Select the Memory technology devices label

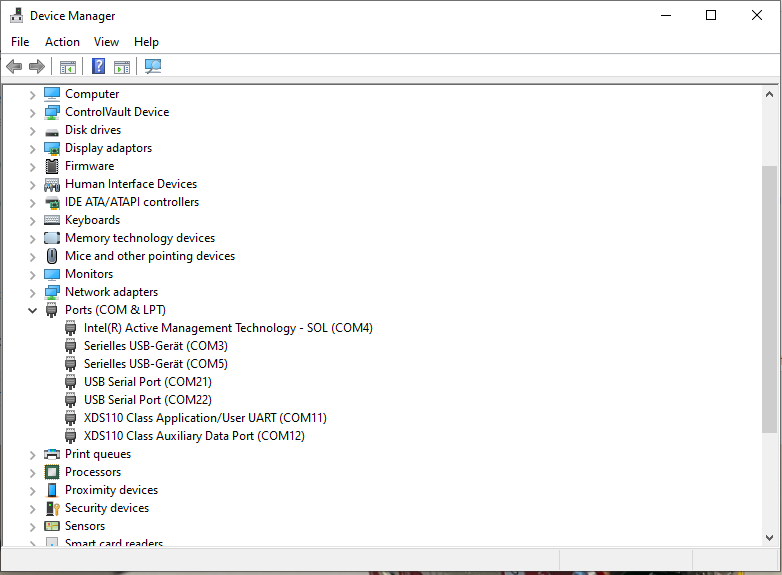coord(140,238)
